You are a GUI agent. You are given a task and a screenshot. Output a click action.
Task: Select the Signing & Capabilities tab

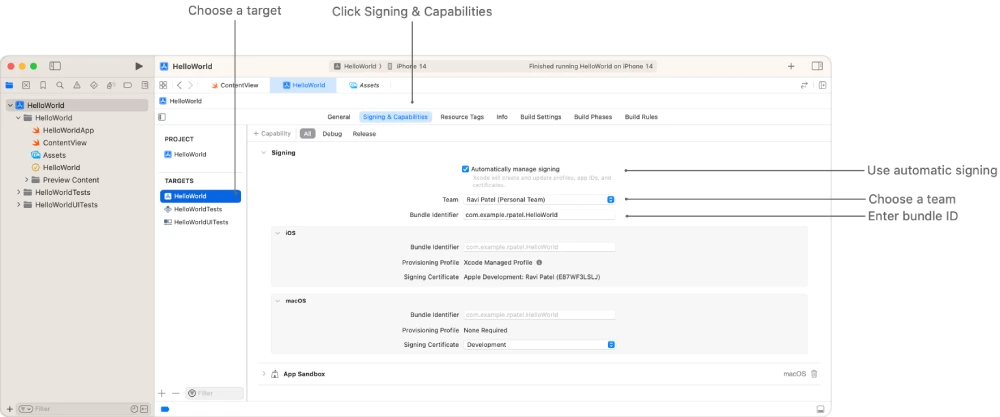(395, 117)
